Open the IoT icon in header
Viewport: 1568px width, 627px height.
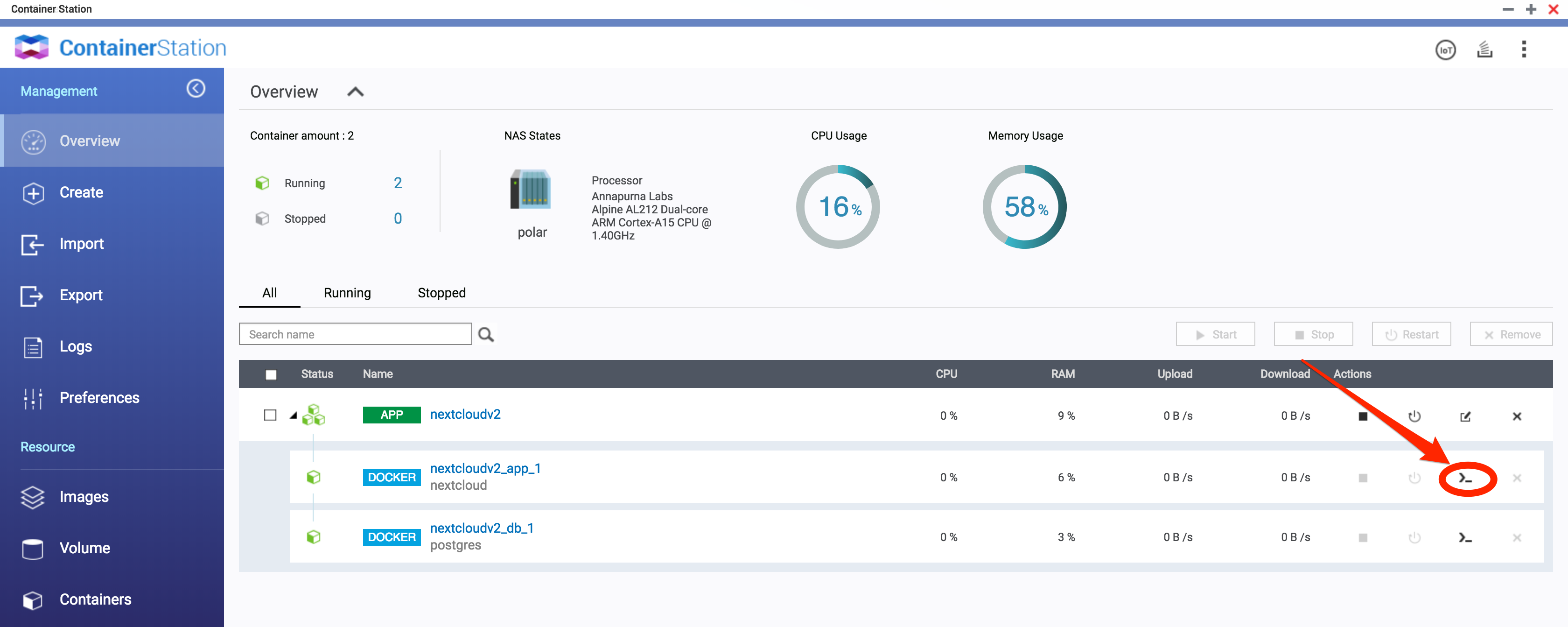(1445, 50)
